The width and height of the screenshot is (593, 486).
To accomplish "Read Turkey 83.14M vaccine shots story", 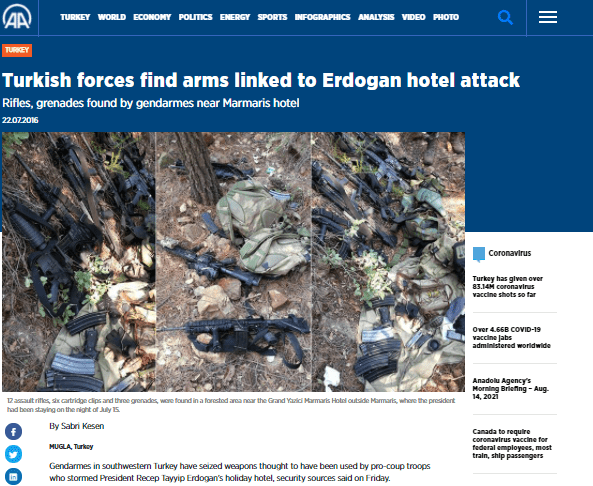I will pos(508,287).
